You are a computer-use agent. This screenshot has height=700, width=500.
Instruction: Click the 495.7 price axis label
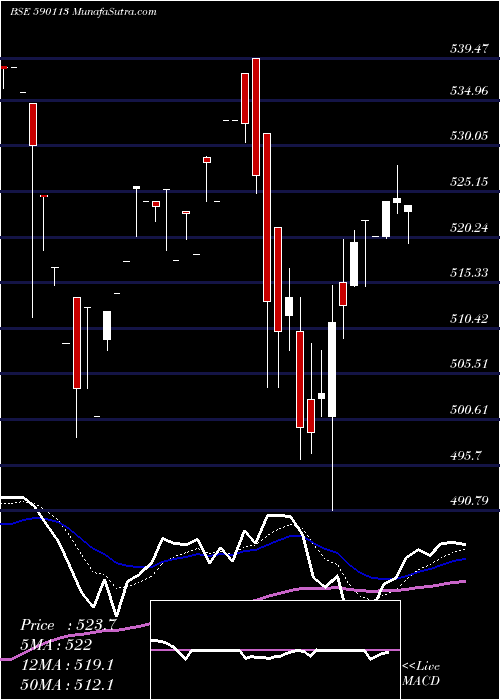tap(466, 455)
